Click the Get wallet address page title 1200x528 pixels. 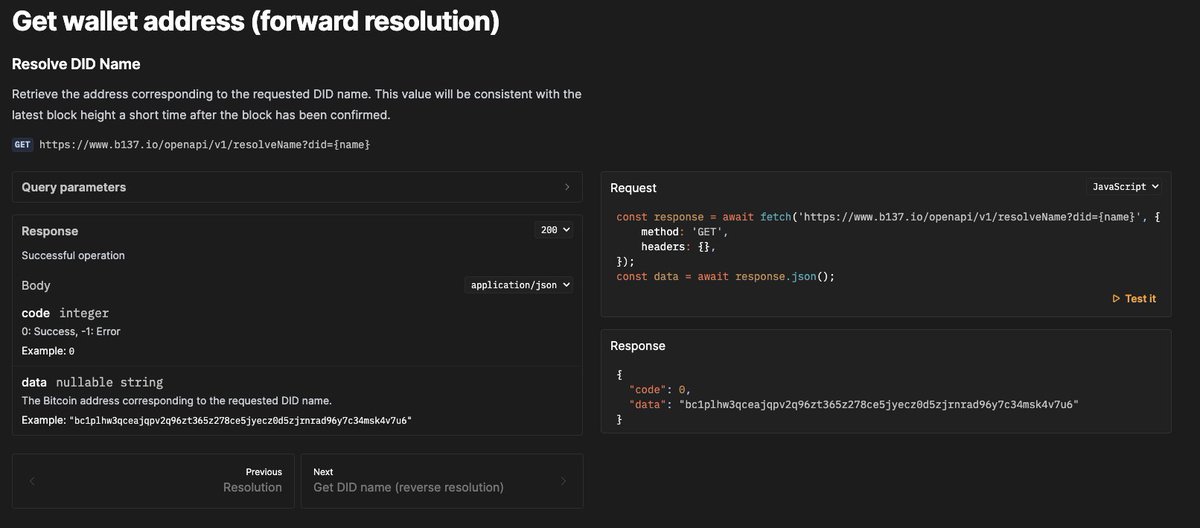(x=256, y=19)
